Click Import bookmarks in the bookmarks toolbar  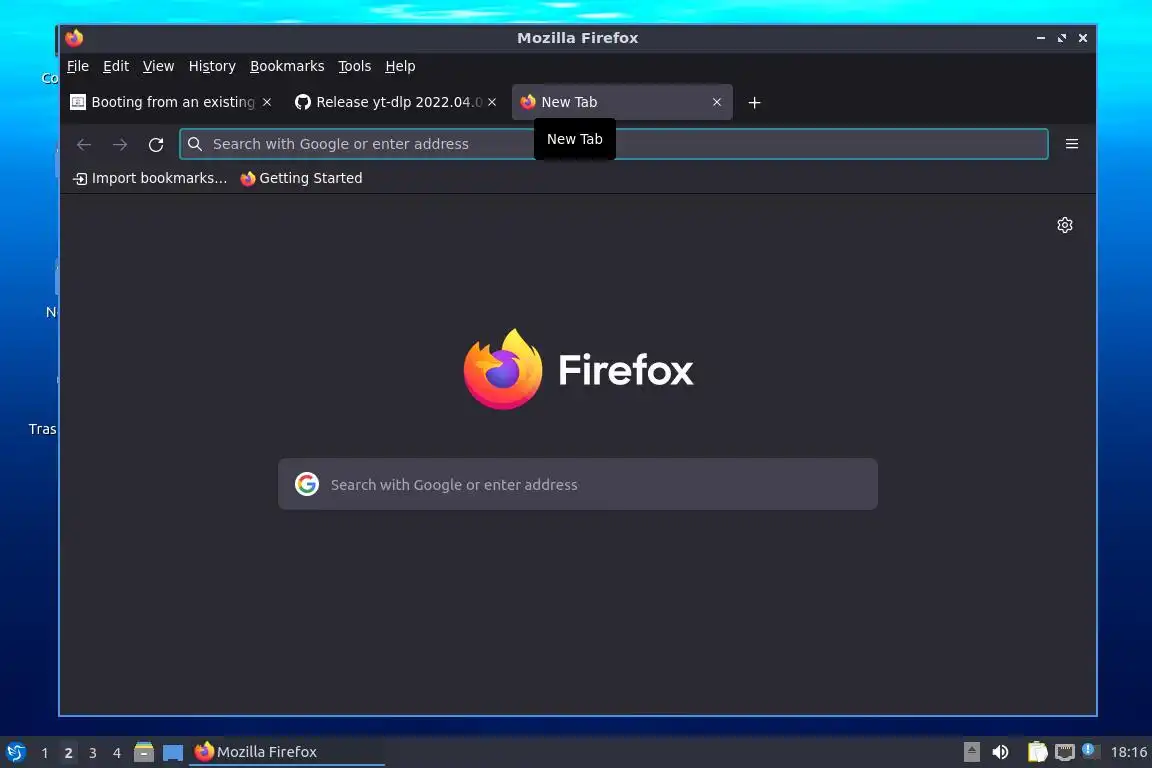click(151, 179)
